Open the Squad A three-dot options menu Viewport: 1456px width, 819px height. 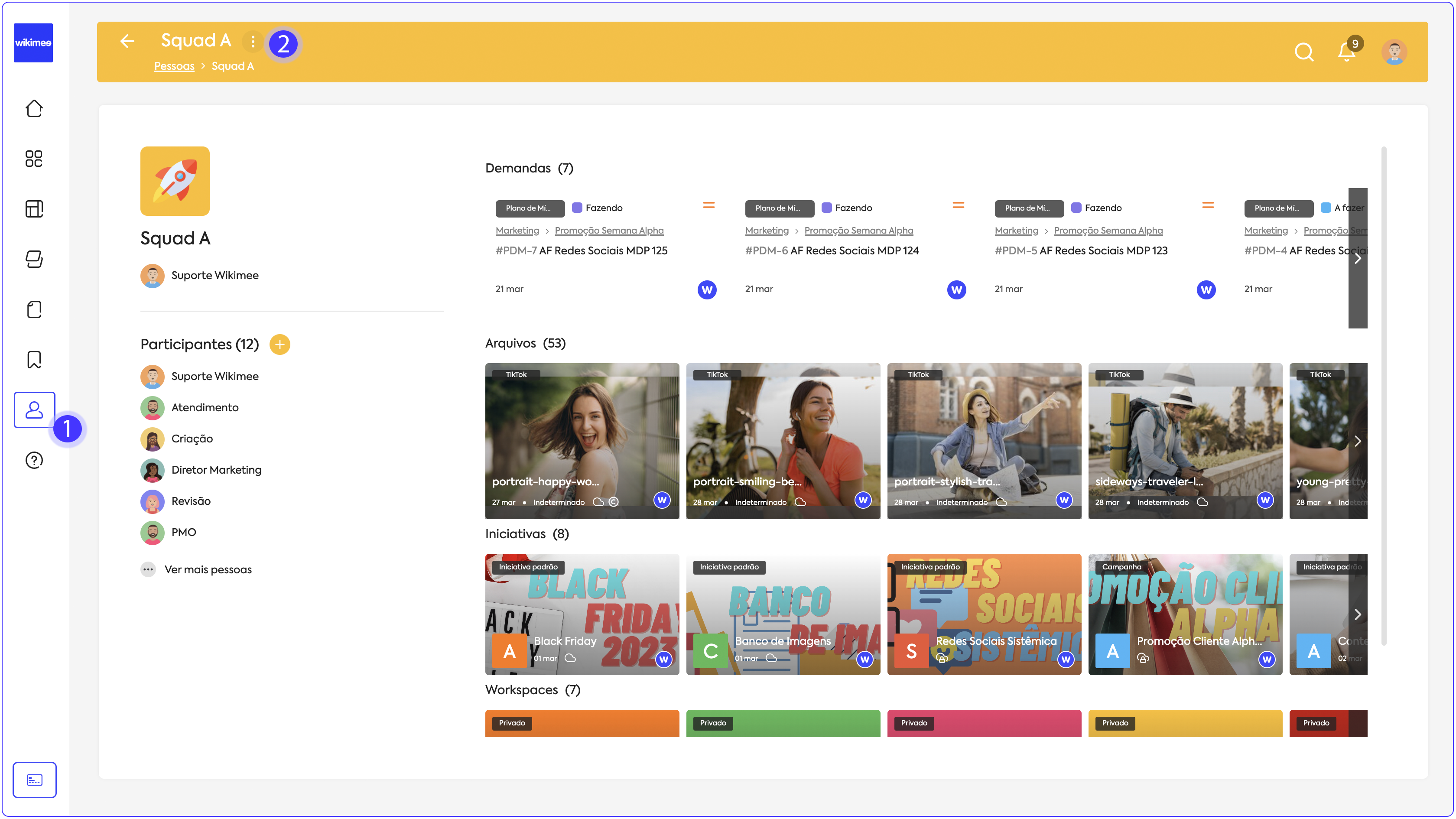(x=253, y=41)
